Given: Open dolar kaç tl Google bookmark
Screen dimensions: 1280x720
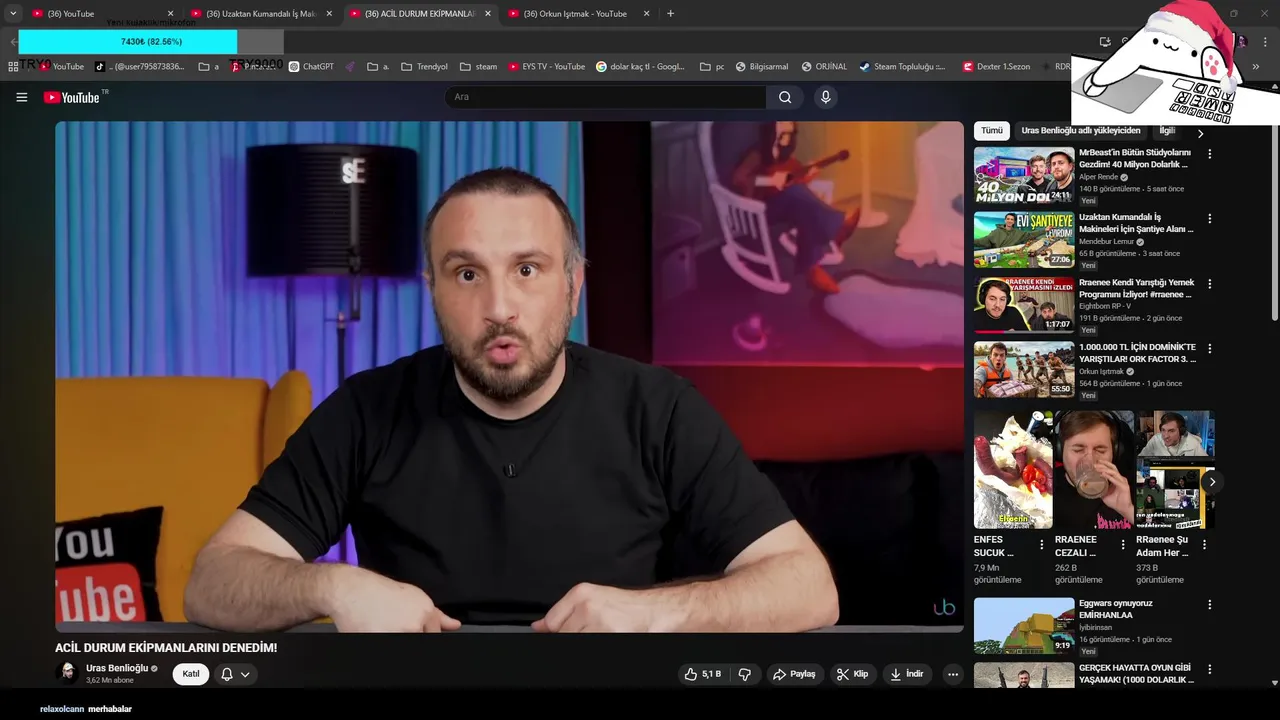Looking at the screenshot, I should click(641, 67).
